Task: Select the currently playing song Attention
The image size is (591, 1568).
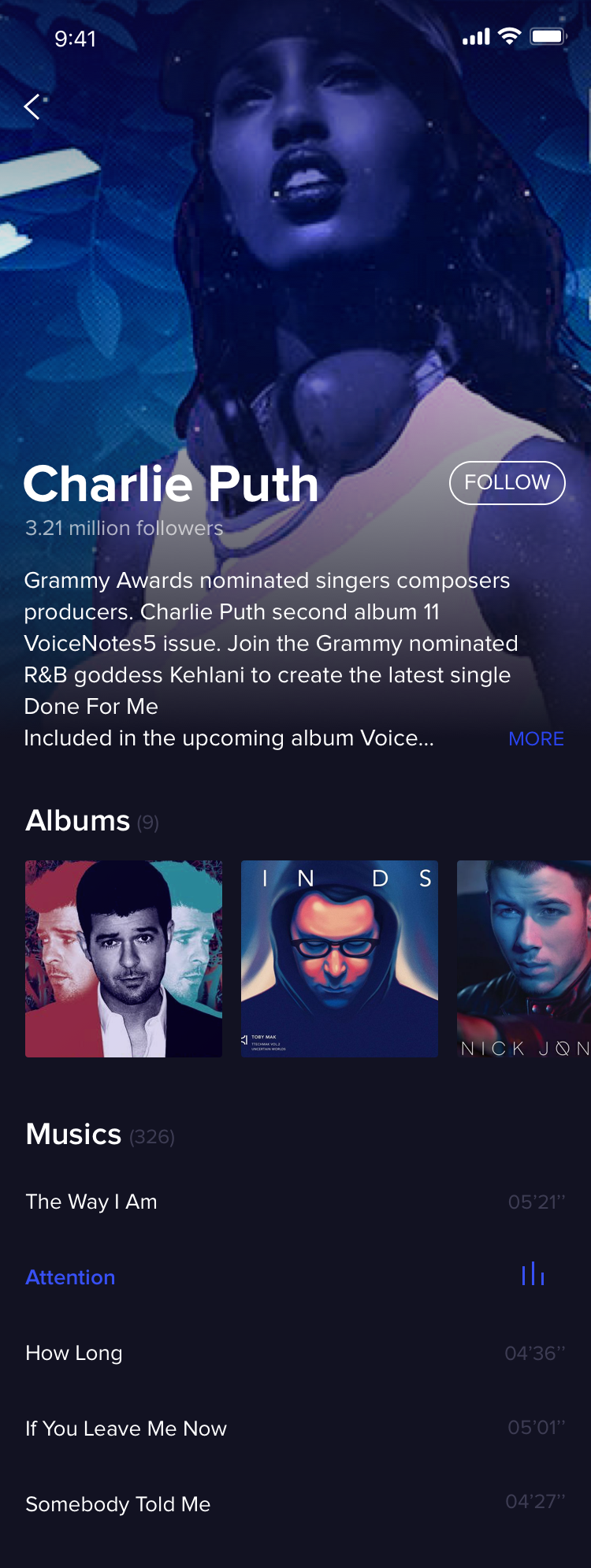Action: [x=295, y=1277]
